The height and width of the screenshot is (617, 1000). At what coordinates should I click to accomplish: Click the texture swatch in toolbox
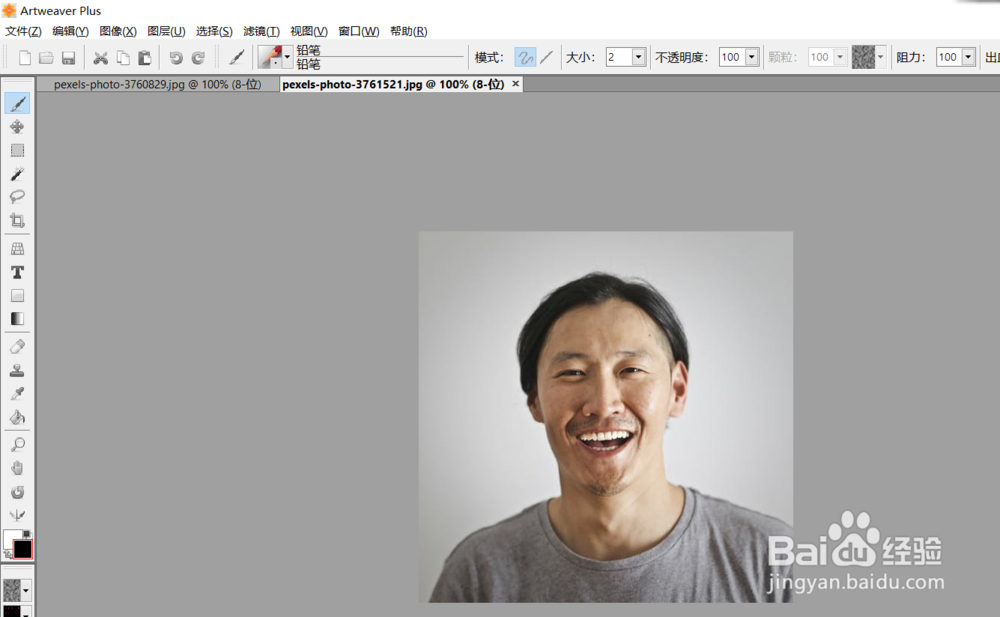[x=12, y=591]
